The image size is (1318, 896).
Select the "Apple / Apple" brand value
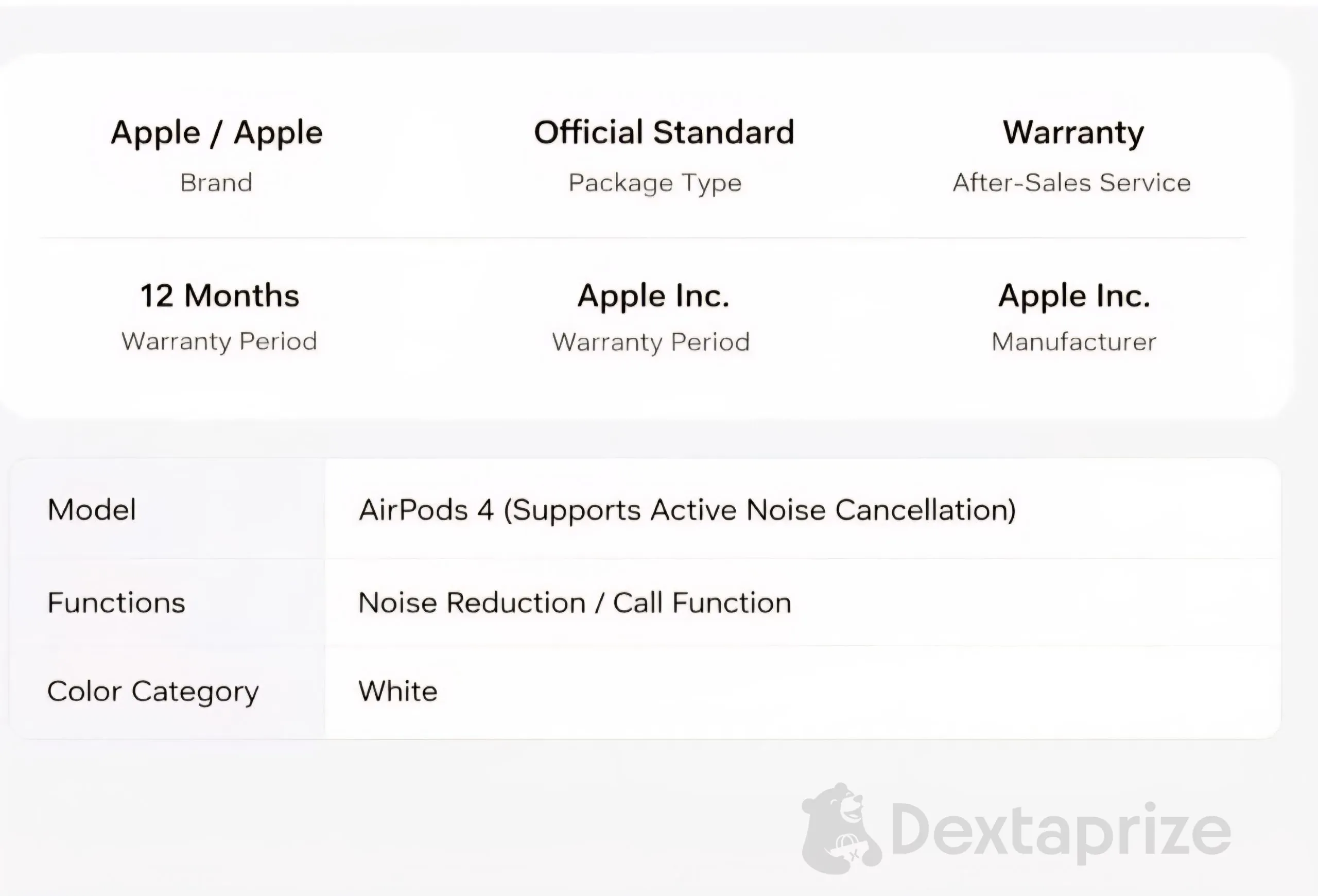pos(217,133)
